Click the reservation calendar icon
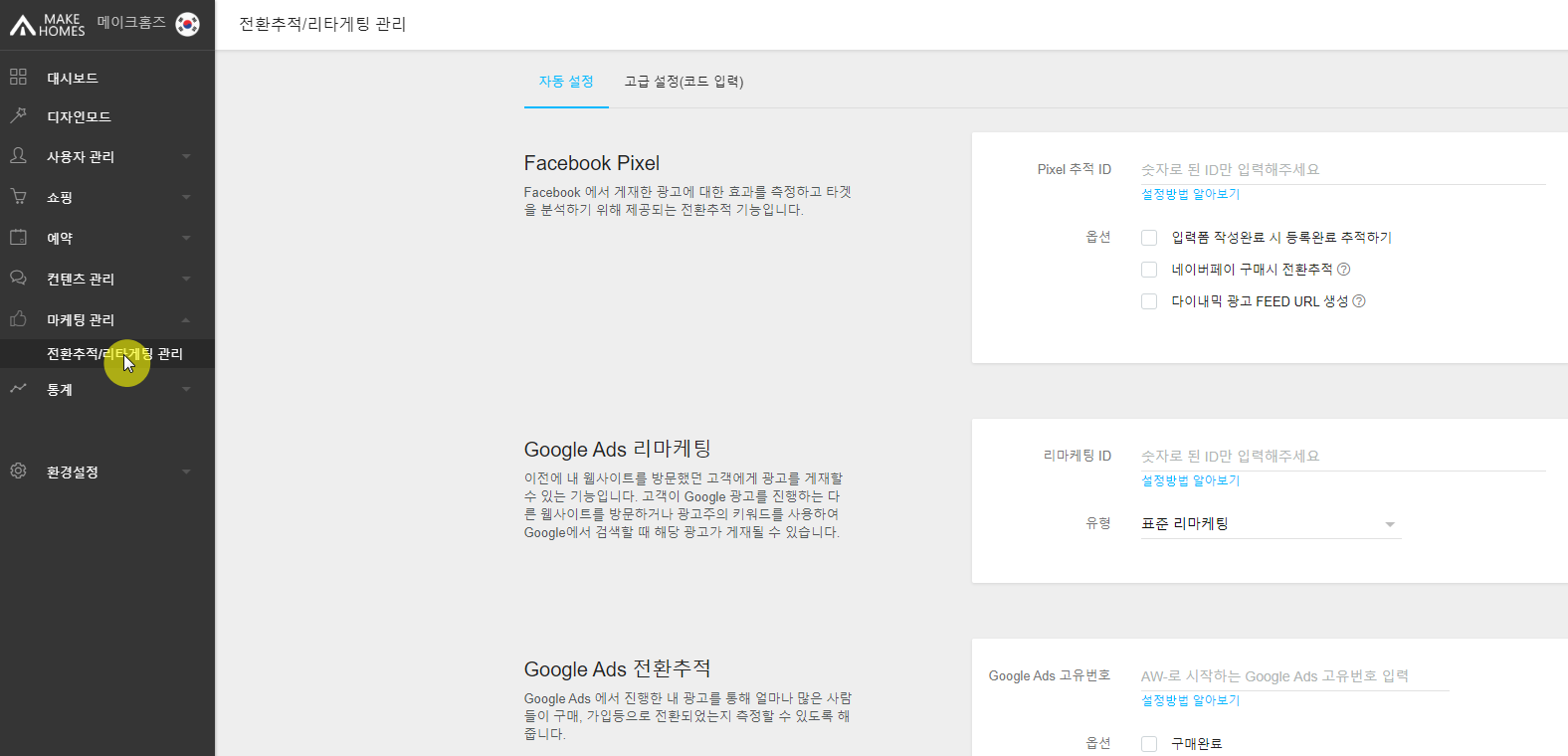 18,238
